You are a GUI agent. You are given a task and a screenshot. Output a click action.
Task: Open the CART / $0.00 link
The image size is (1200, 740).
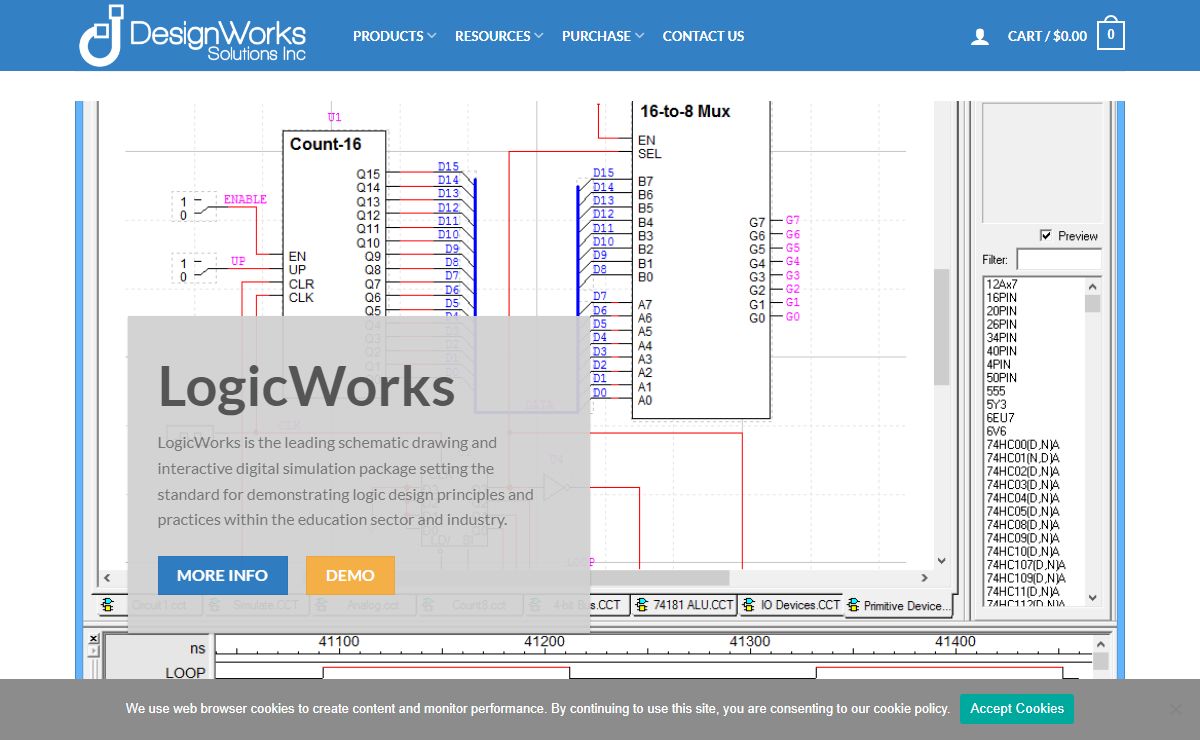pos(1047,36)
